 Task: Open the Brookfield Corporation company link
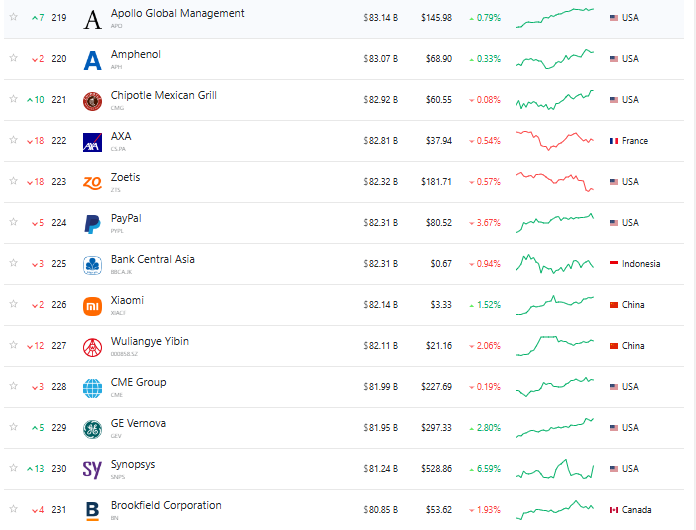[166, 505]
